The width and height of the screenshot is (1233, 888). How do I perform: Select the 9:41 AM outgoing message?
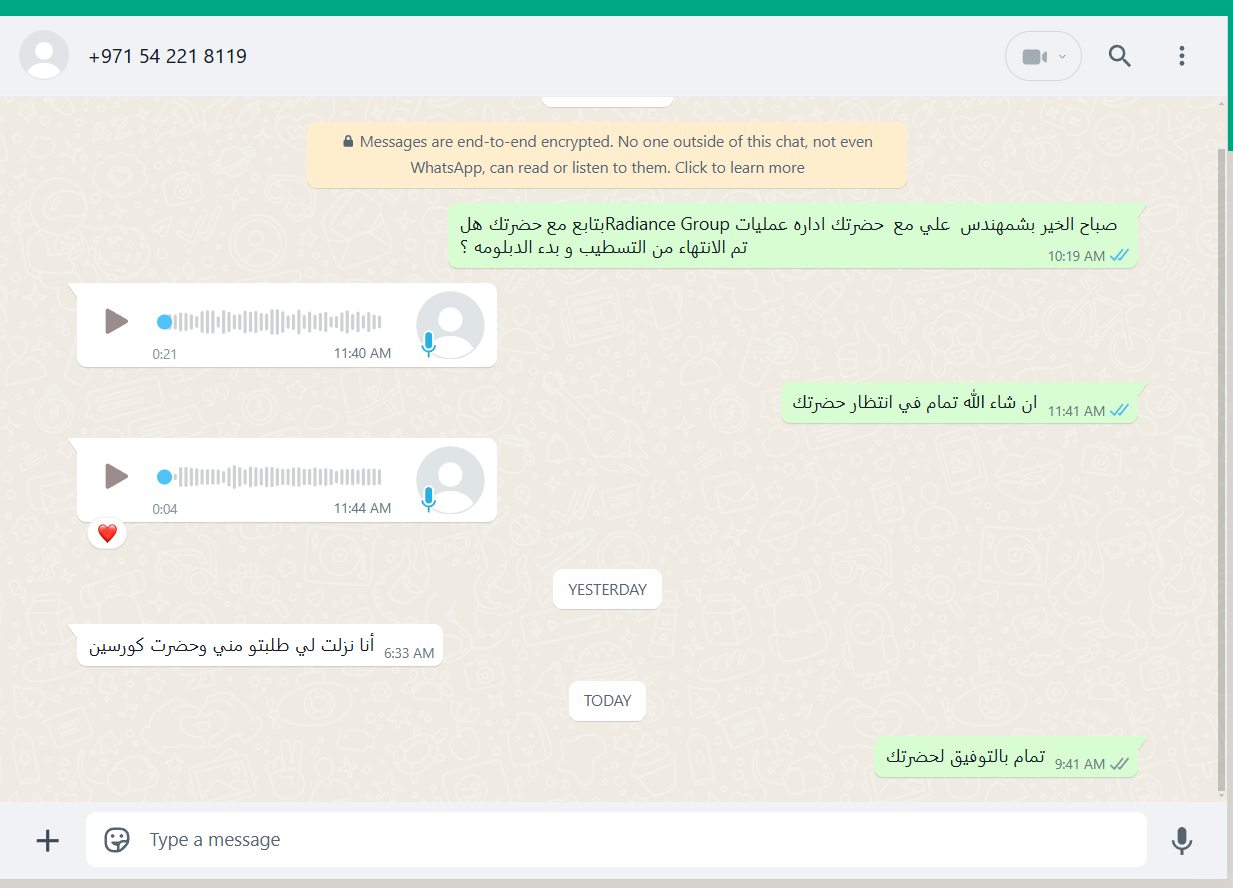(1005, 758)
